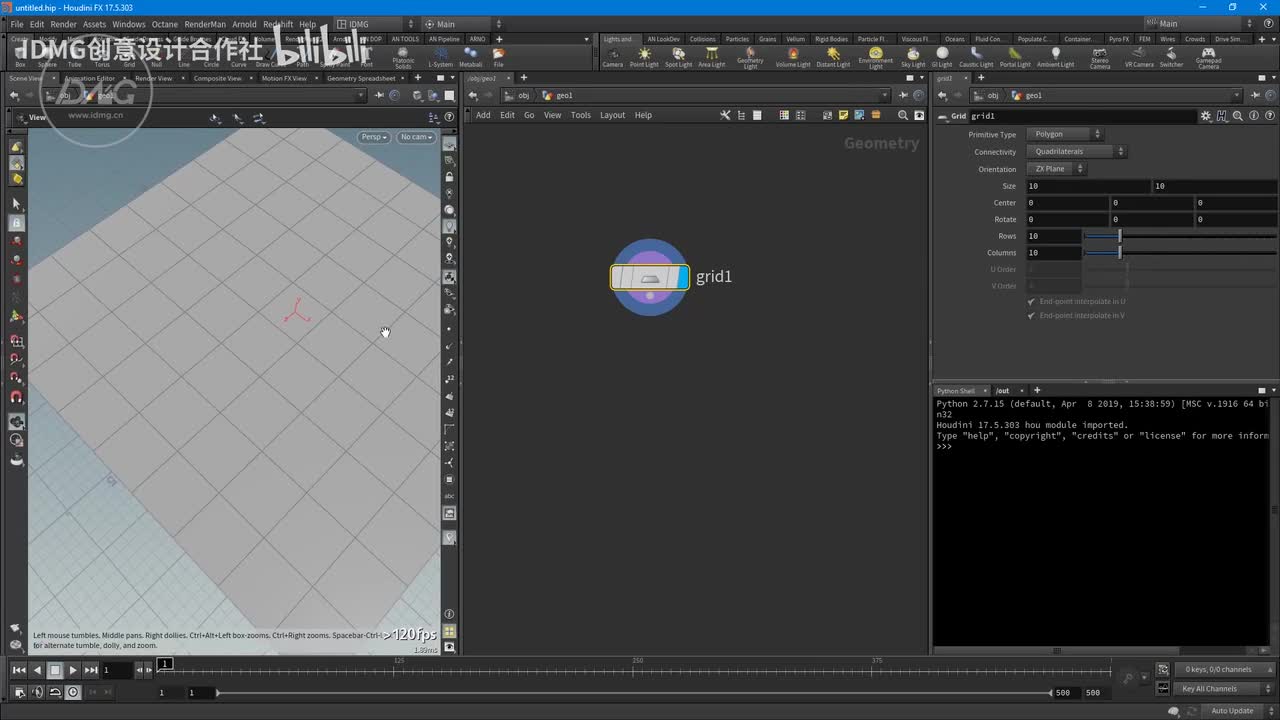Click the sticky note icon in network toolbar
This screenshot has height=720, width=1280.
844,115
